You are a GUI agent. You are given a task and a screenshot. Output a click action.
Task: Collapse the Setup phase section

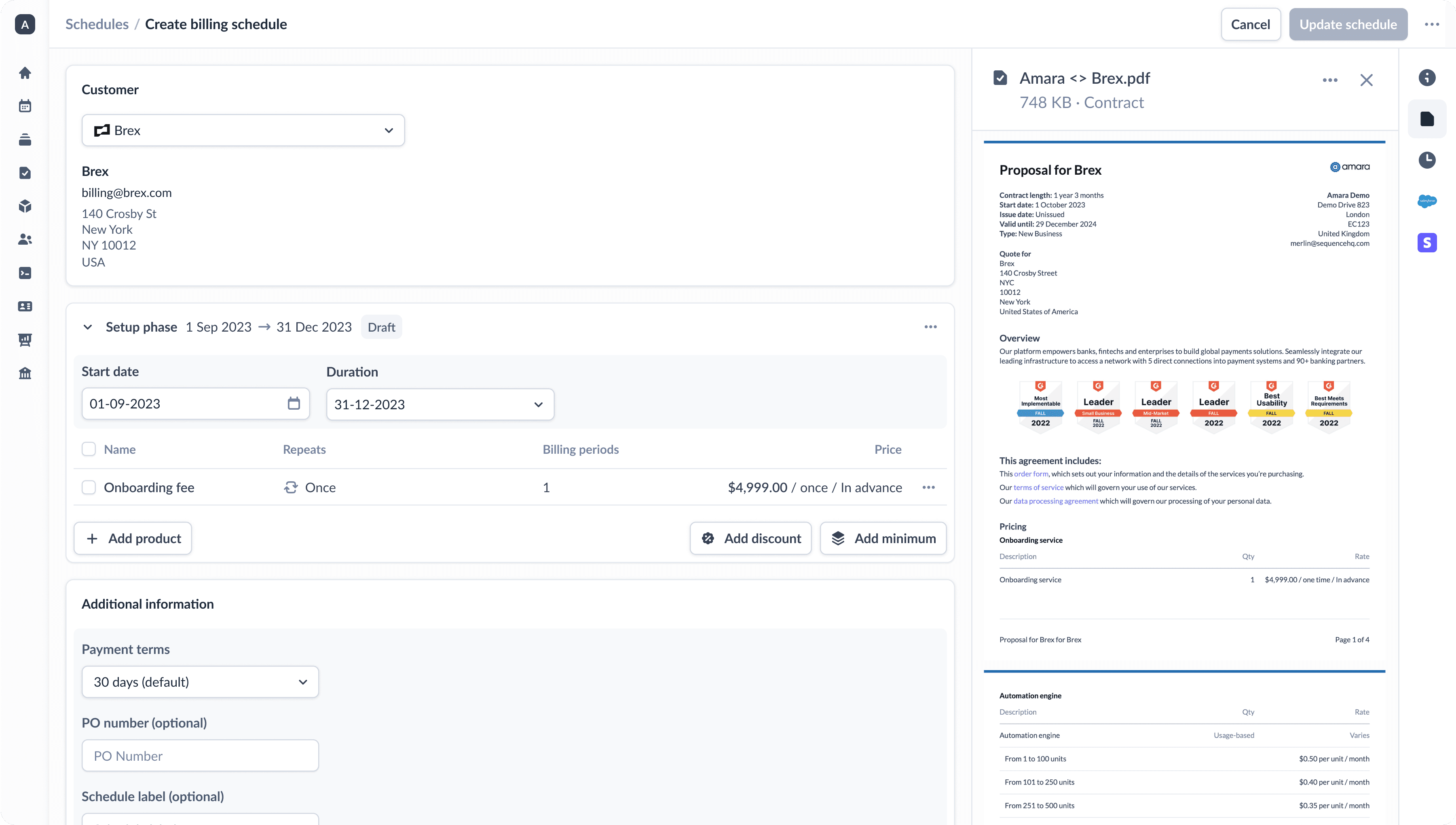[87, 327]
